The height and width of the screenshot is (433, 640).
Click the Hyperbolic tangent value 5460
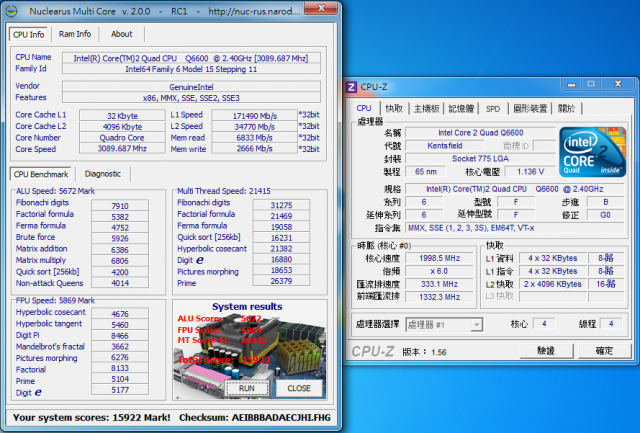point(120,325)
